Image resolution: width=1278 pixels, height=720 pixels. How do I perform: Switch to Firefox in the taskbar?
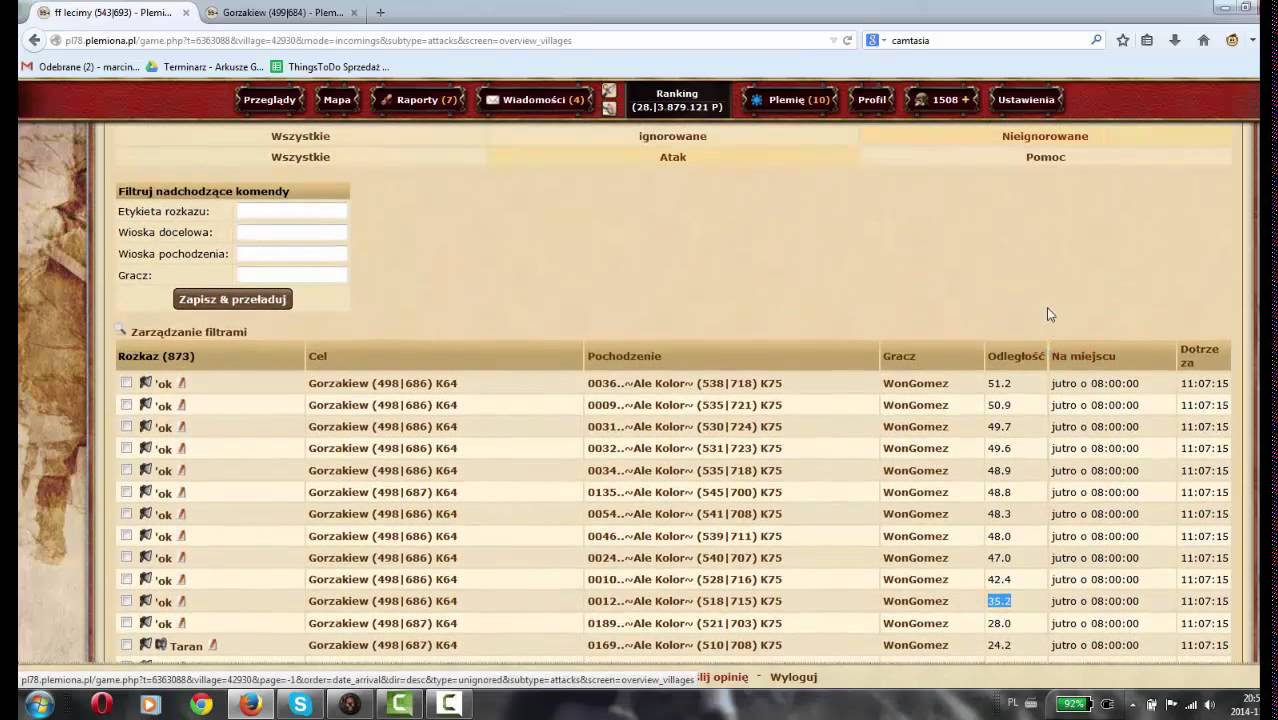251,704
